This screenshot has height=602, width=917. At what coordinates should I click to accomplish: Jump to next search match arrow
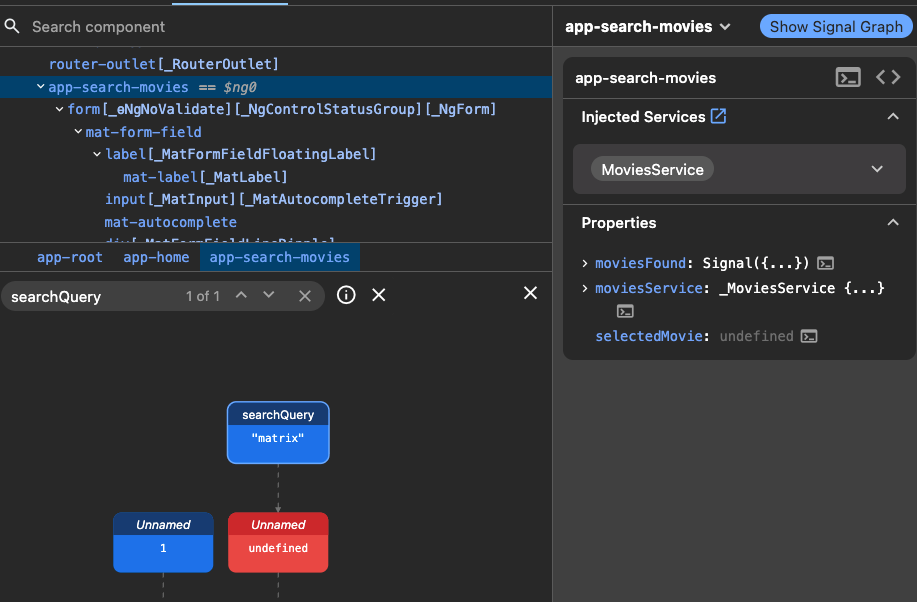(x=268, y=295)
